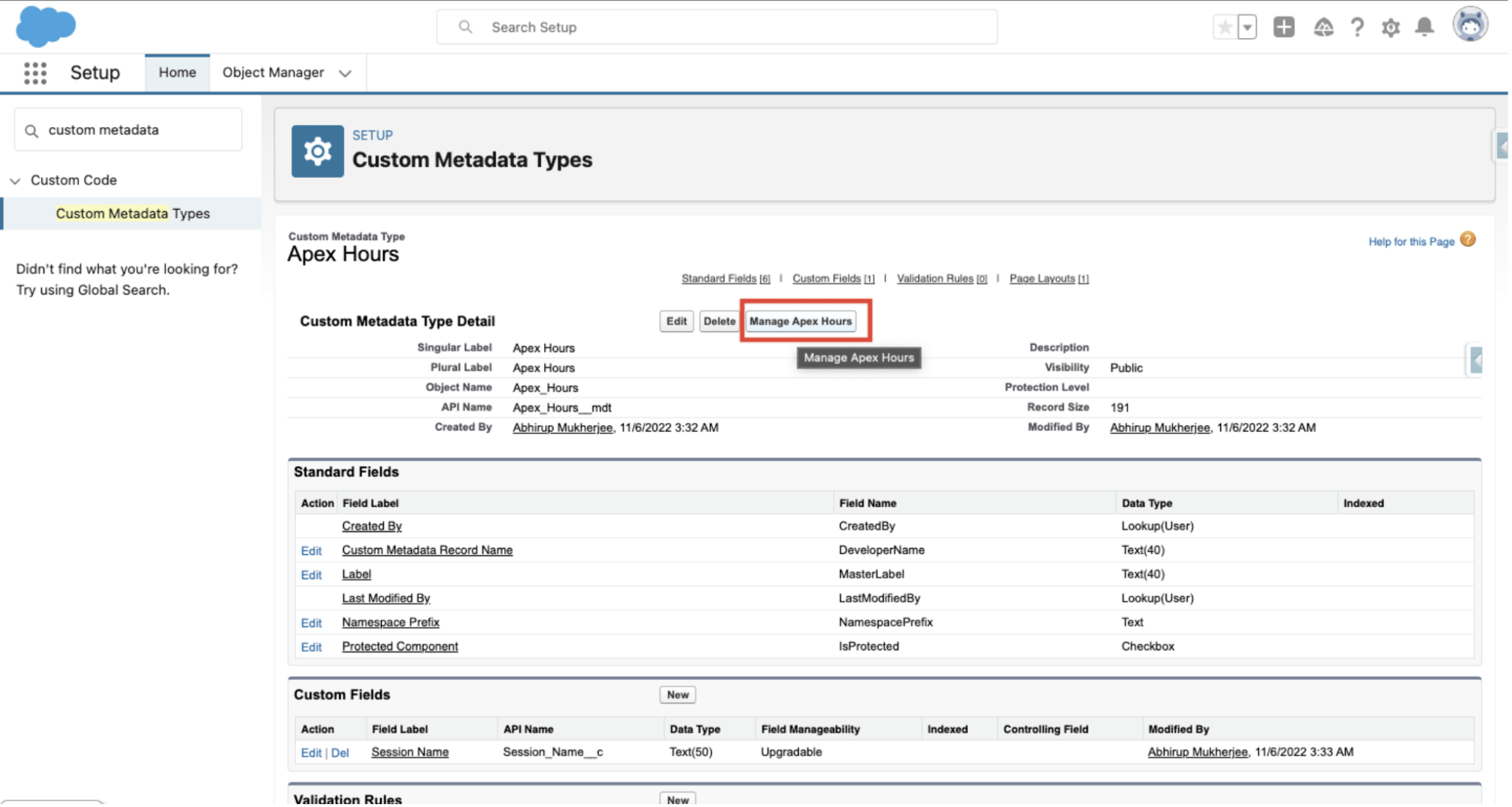The height and width of the screenshot is (807, 1512).
Task: Select Custom Metadata Types in the sidebar
Action: click(x=133, y=213)
